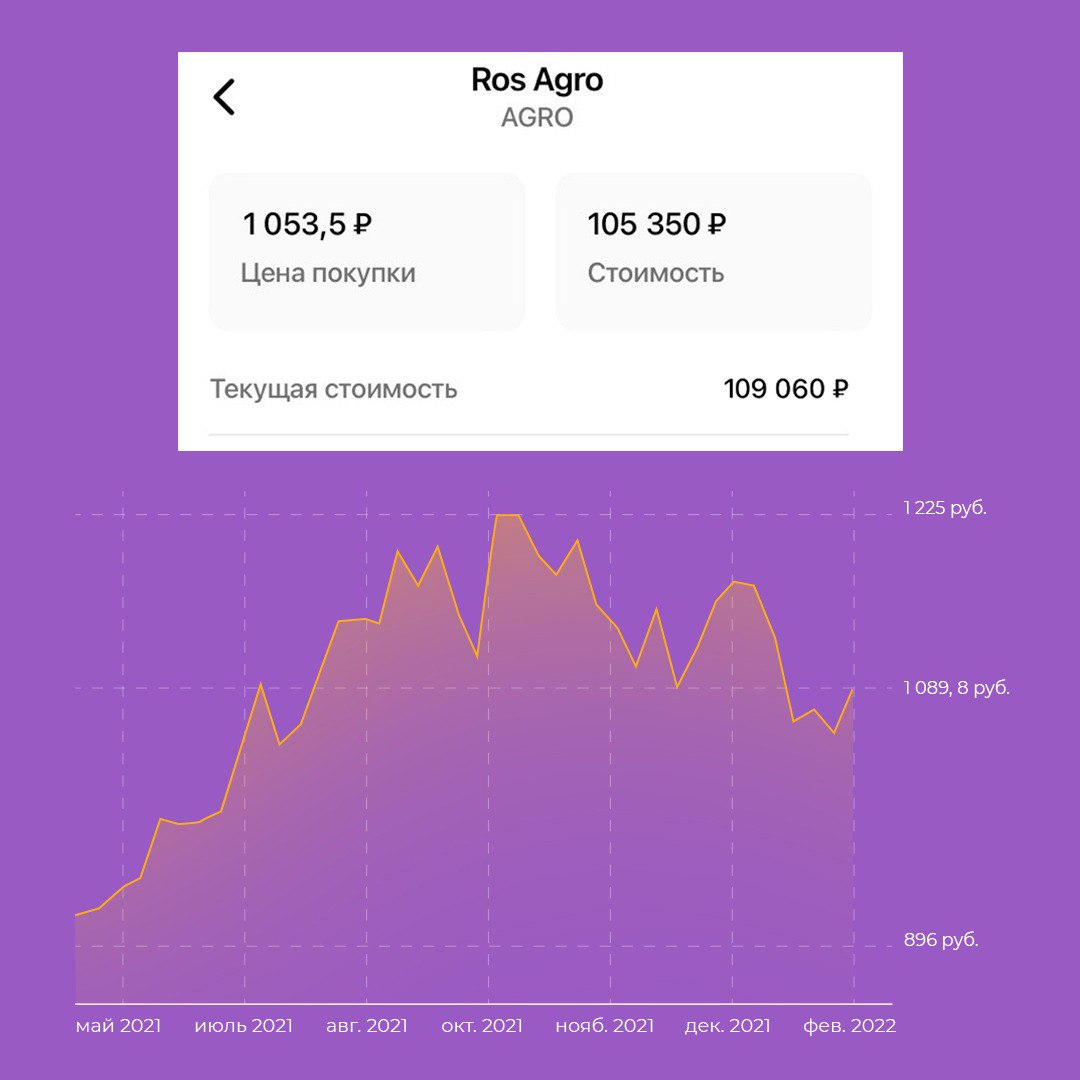Screen dimensions: 1080x1080
Task: Select the 1 089, 8 руб. price level label
Action: [957, 688]
